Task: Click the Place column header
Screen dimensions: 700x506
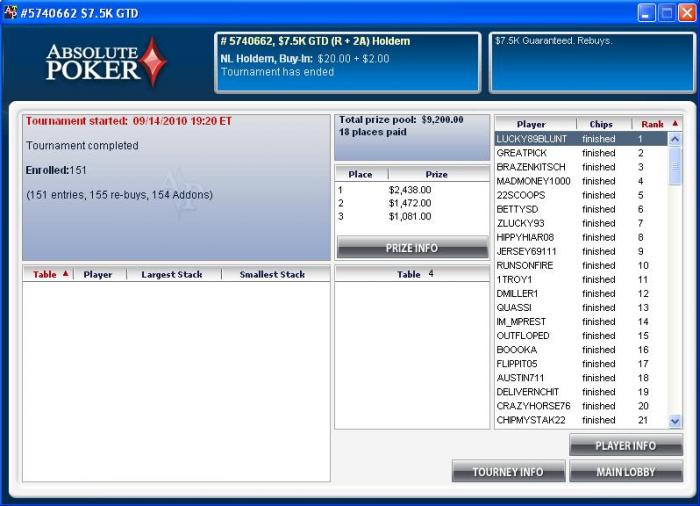Action: (360, 174)
